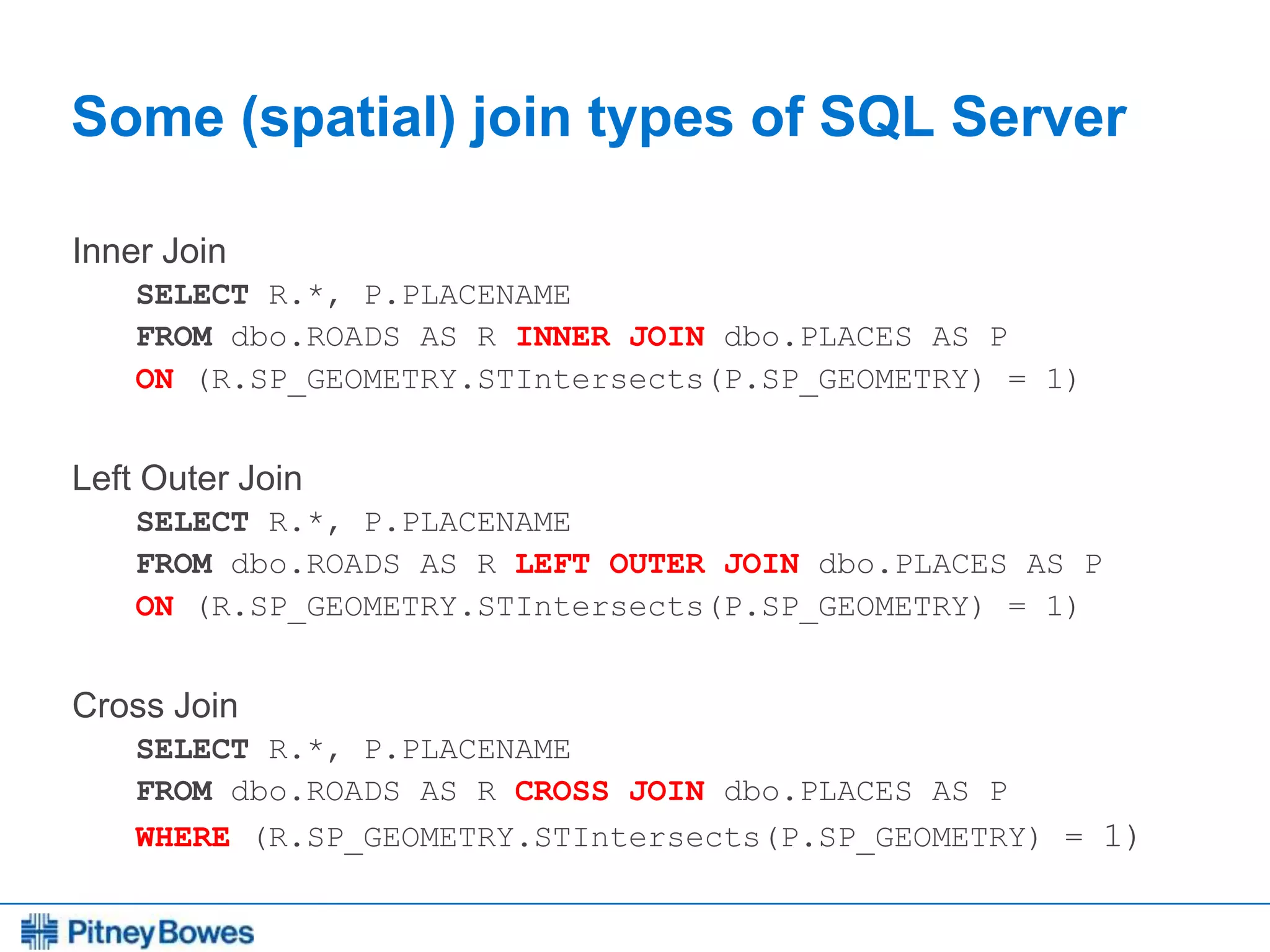This screenshot has height=952, width=1270.
Task: Click 'dbo.ROADS' in the Cross Join query
Action: (x=316, y=791)
